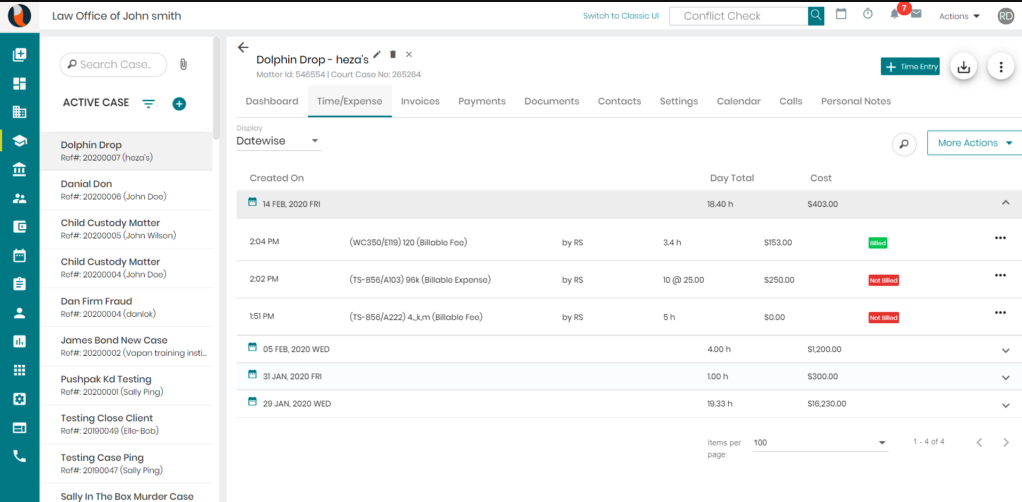The image size is (1022, 502).
Task: Click the Time Entry button
Action: point(910,66)
